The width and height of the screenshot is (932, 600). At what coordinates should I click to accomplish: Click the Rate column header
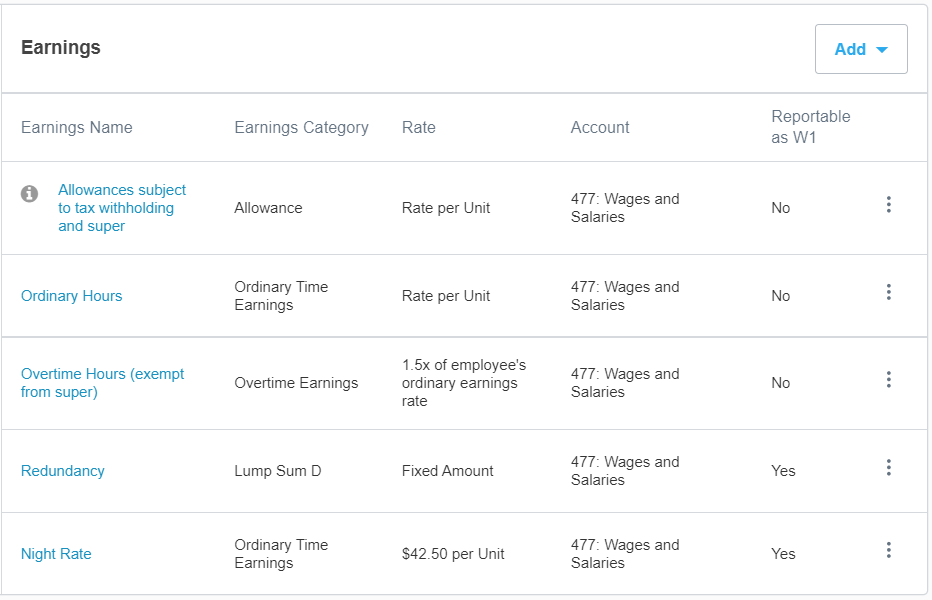point(419,127)
